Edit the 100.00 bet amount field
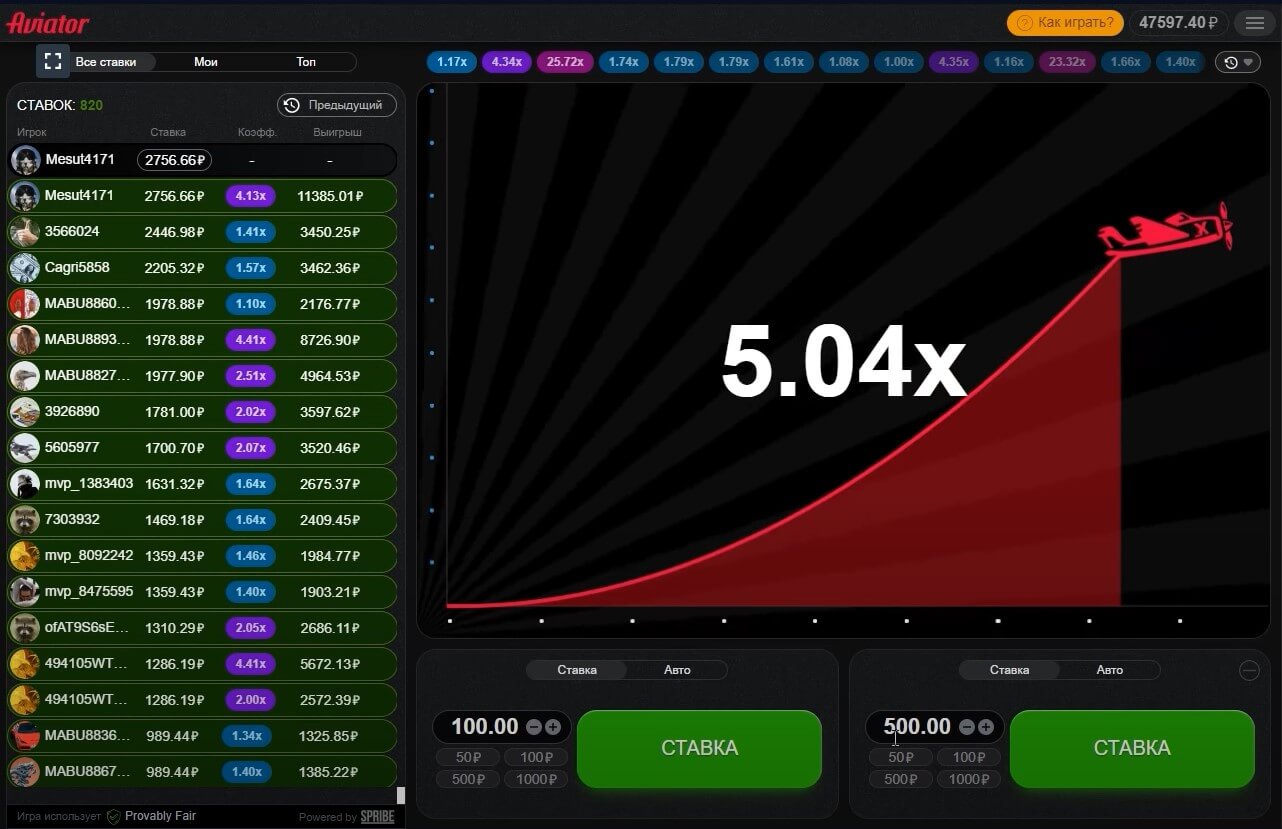This screenshot has height=829, width=1282. pyautogui.click(x=485, y=727)
